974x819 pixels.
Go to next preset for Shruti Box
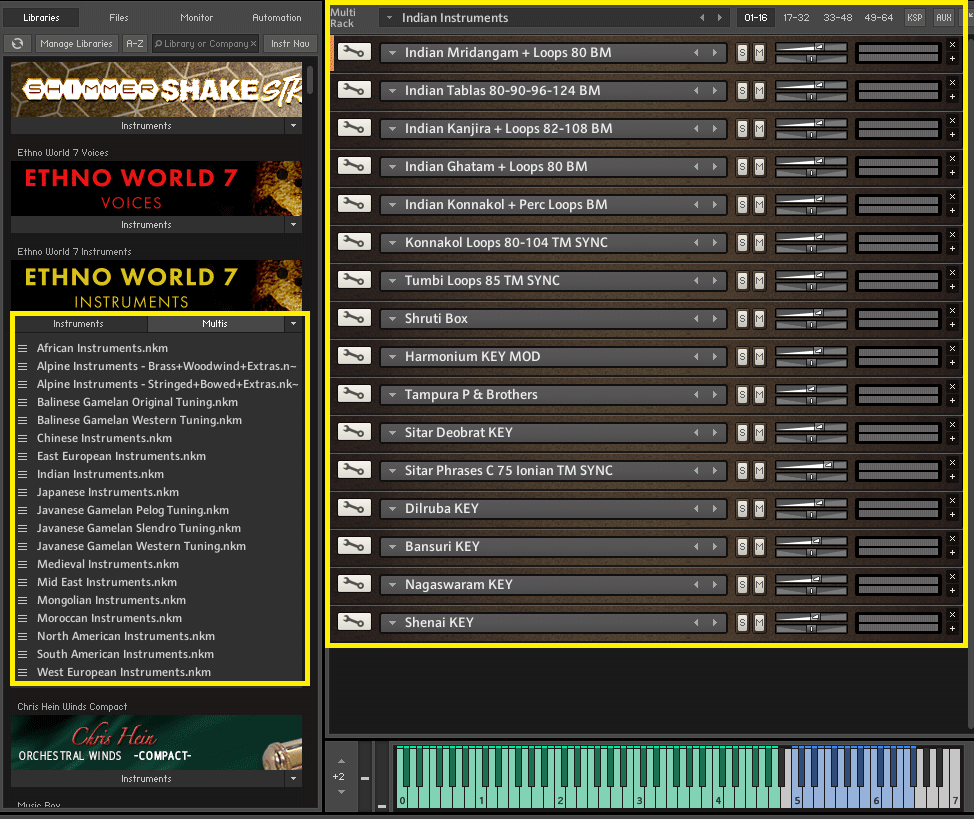point(715,319)
